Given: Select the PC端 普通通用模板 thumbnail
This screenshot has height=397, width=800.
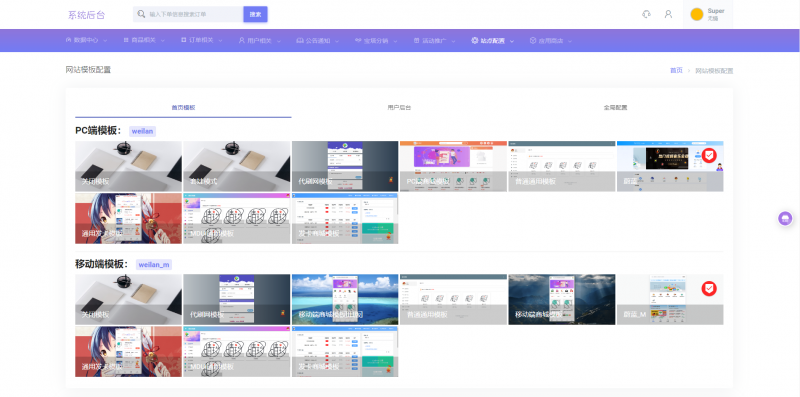Looking at the screenshot, I should tap(562, 166).
